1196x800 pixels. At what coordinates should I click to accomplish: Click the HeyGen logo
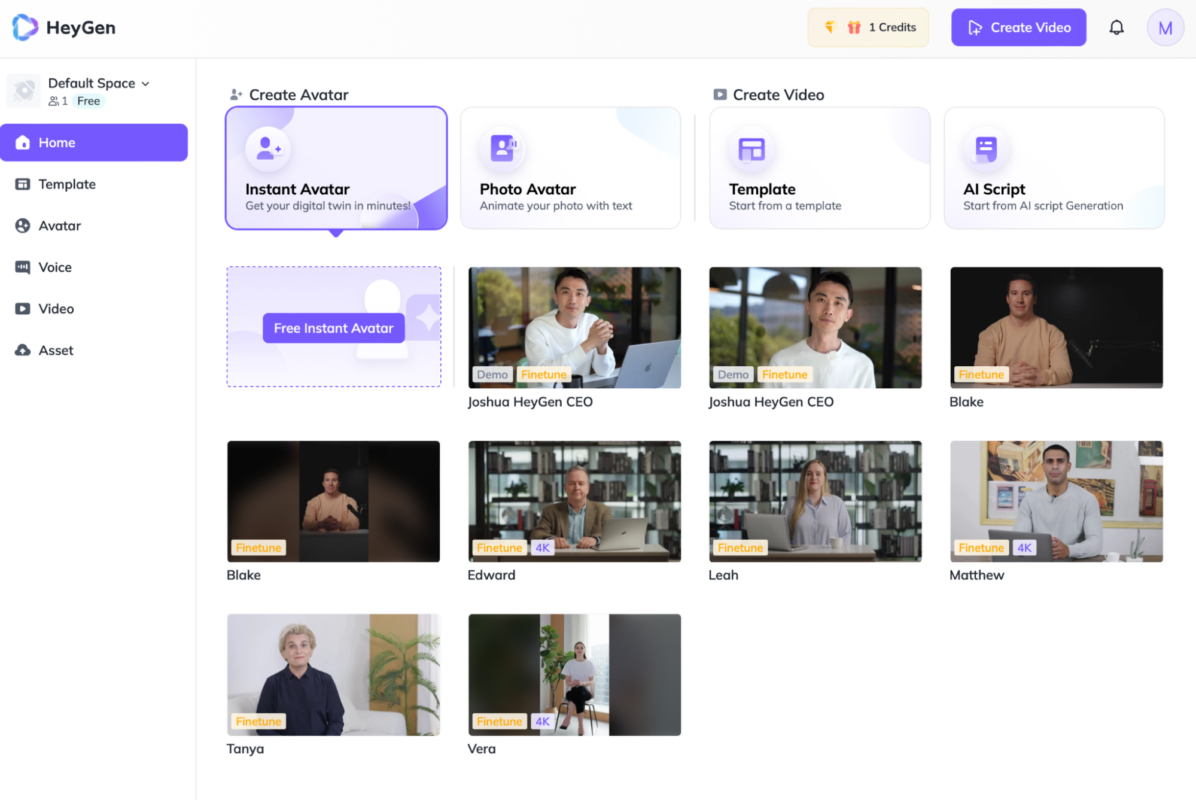64,28
